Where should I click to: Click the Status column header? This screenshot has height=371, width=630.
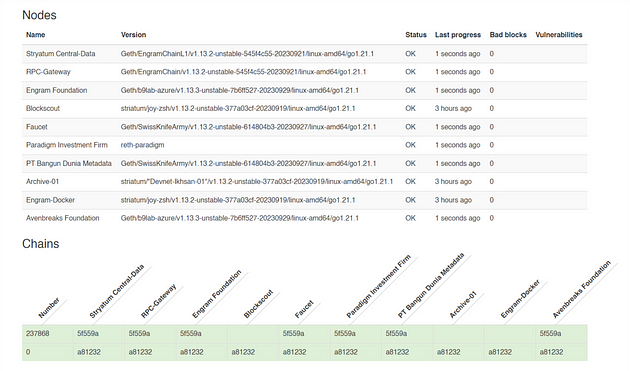coord(416,35)
